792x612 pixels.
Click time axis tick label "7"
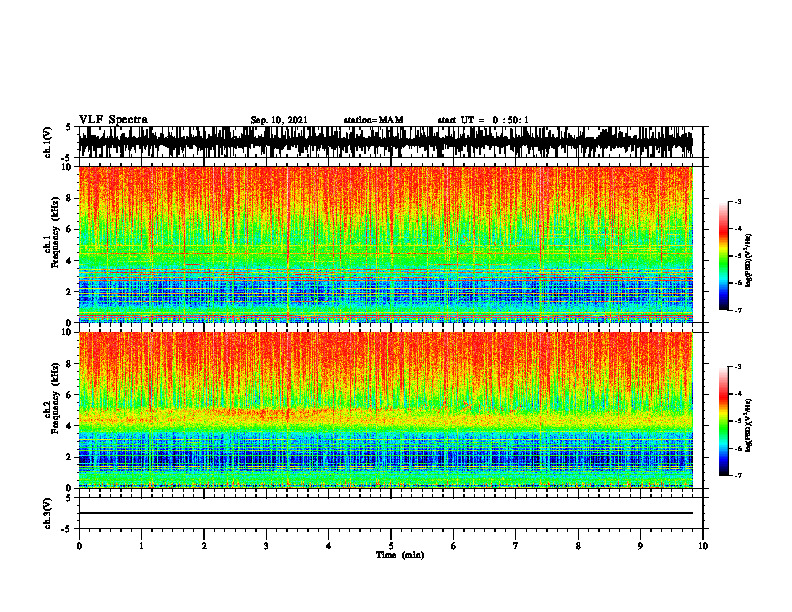tap(516, 546)
